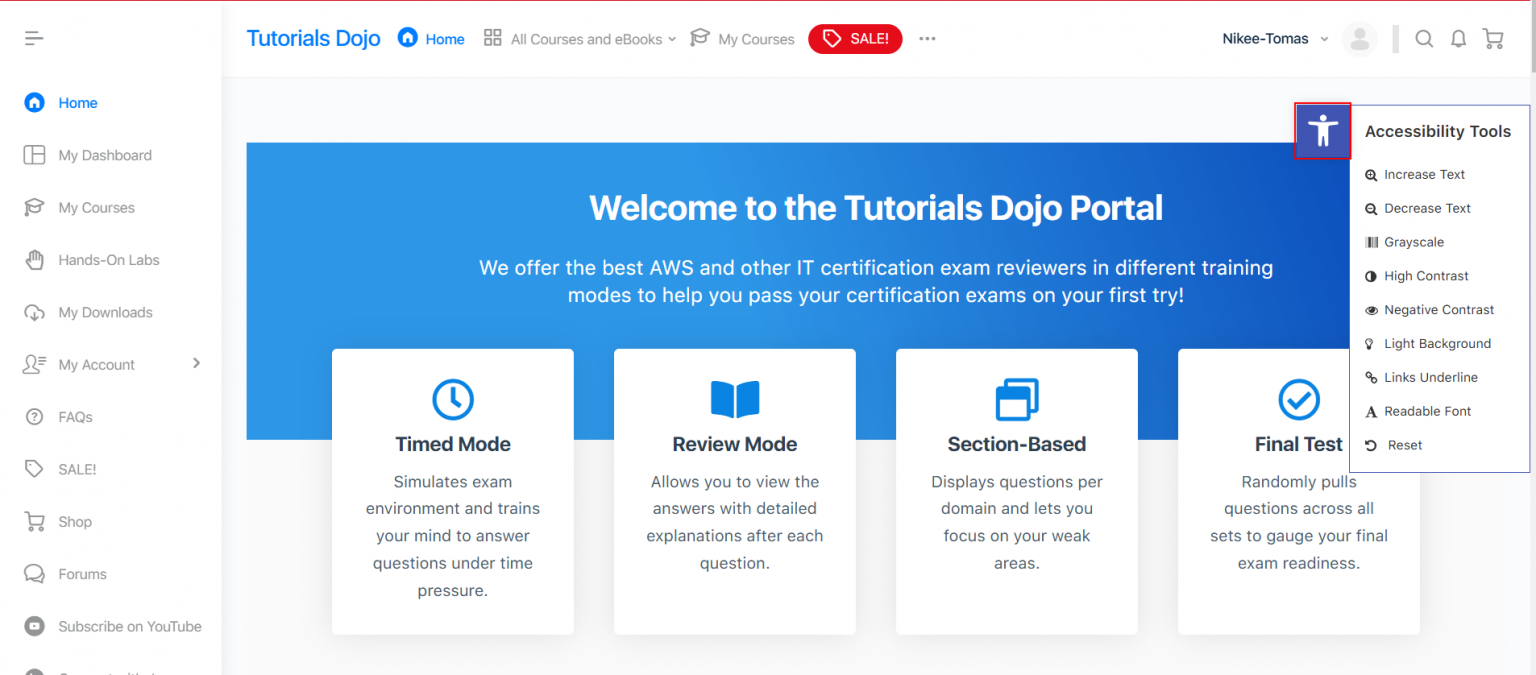
Task: Open the Accessibility Tools panel icon
Action: pos(1322,130)
